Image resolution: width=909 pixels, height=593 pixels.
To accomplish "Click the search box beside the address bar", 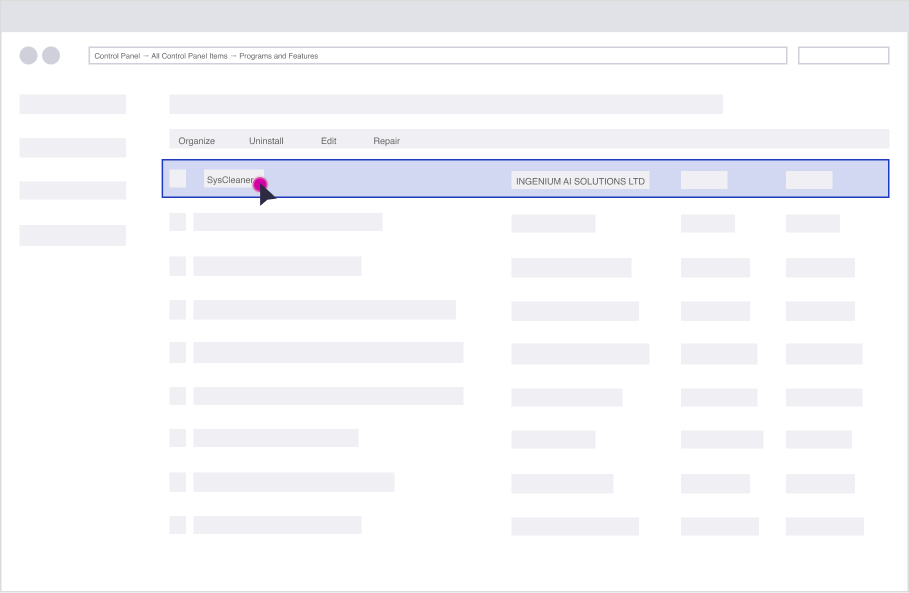I will [x=843, y=56].
